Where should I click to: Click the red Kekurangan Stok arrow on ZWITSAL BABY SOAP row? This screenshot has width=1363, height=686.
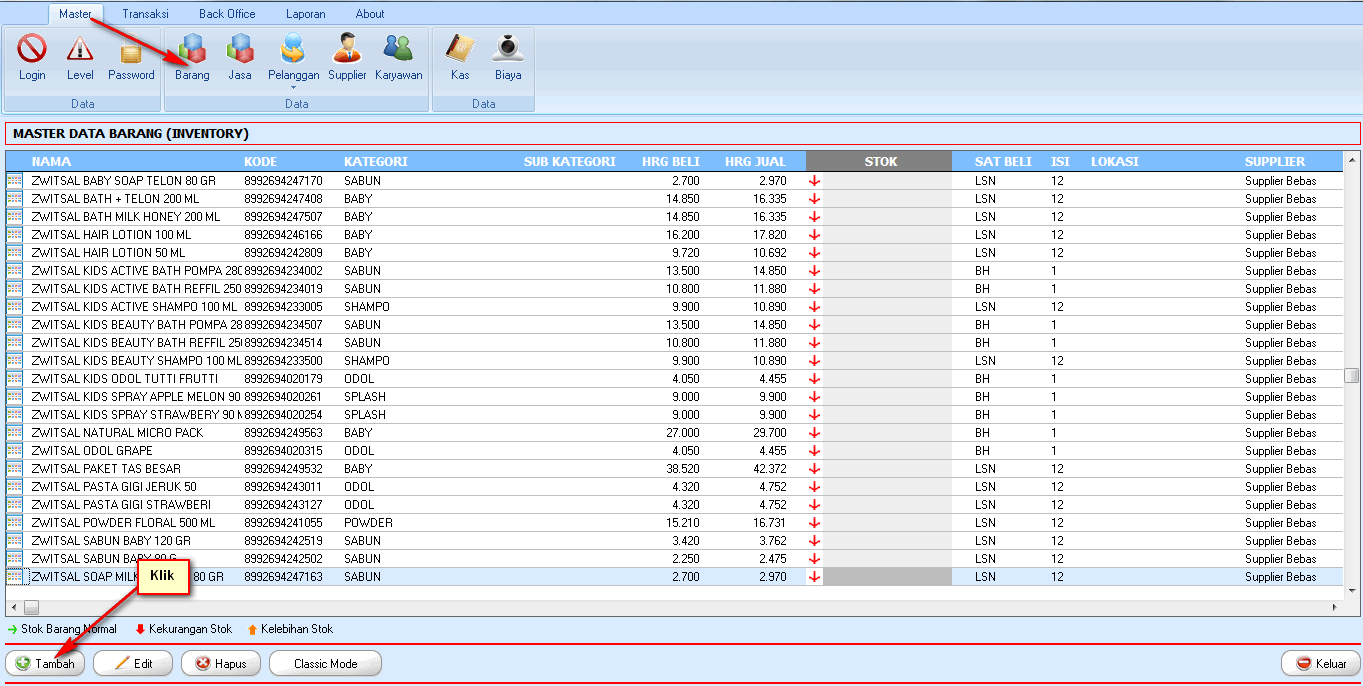pos(814,181)
